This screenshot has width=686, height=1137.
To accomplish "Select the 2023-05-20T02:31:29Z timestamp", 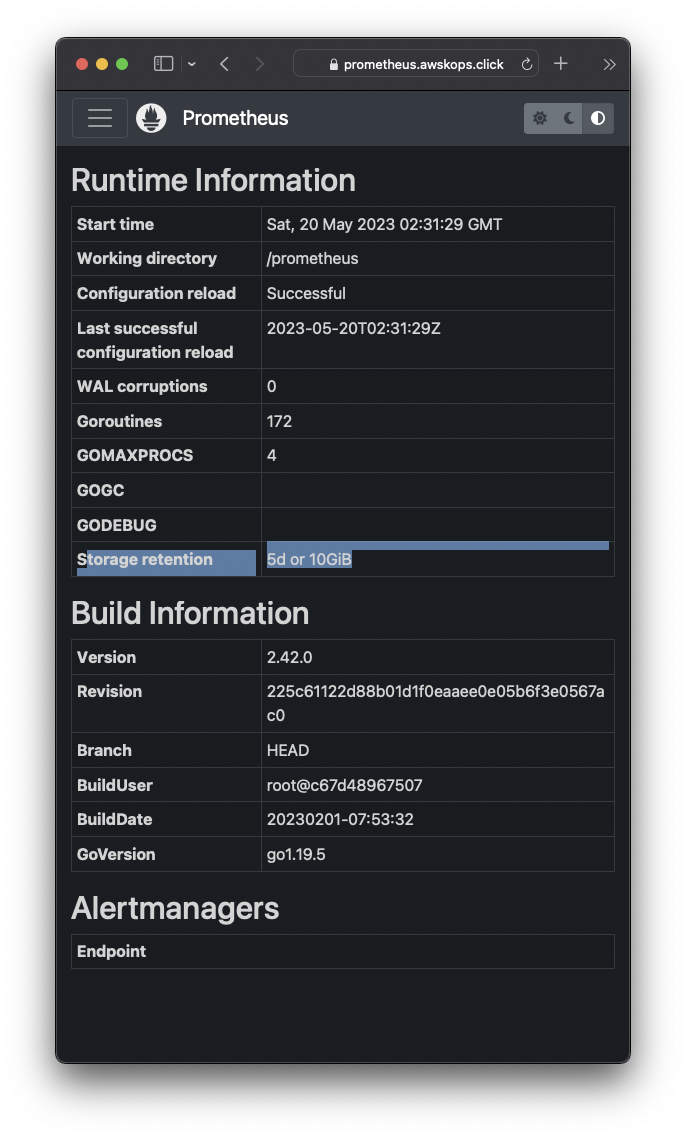I will (353, 328).
